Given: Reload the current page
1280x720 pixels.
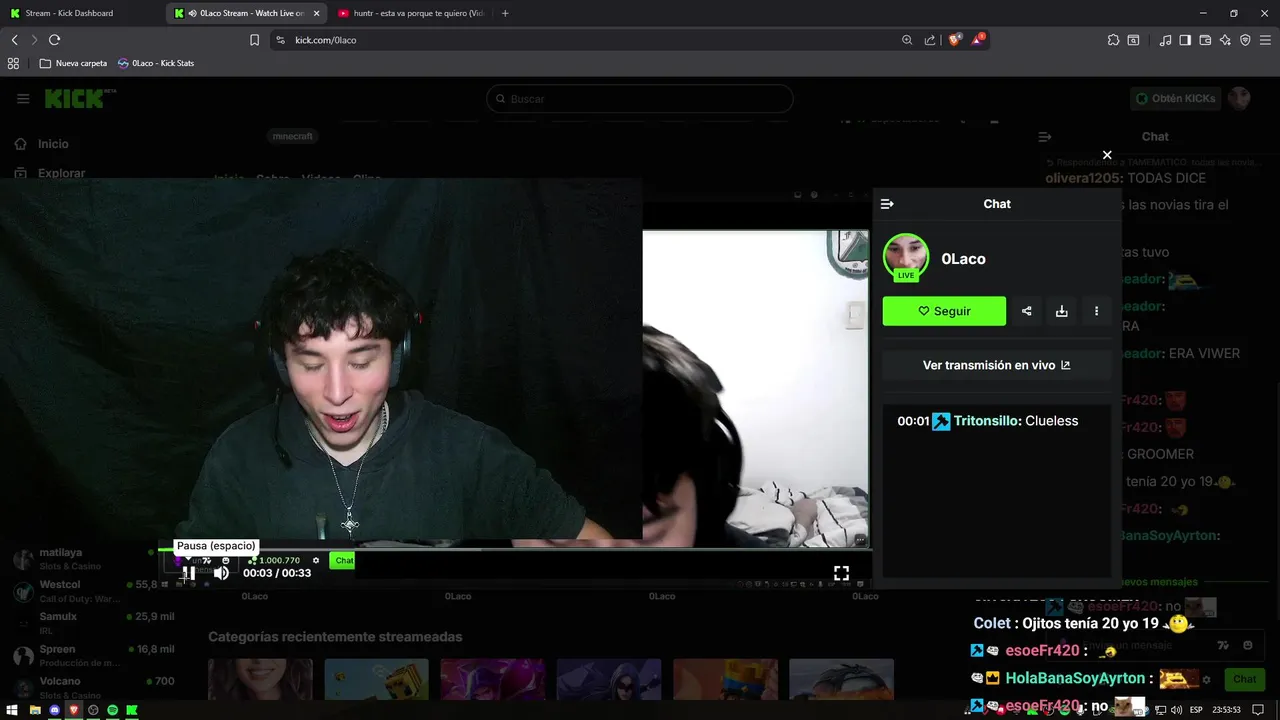Looking at the screenshot, I should pyautogui.click(x=54, y=40).
